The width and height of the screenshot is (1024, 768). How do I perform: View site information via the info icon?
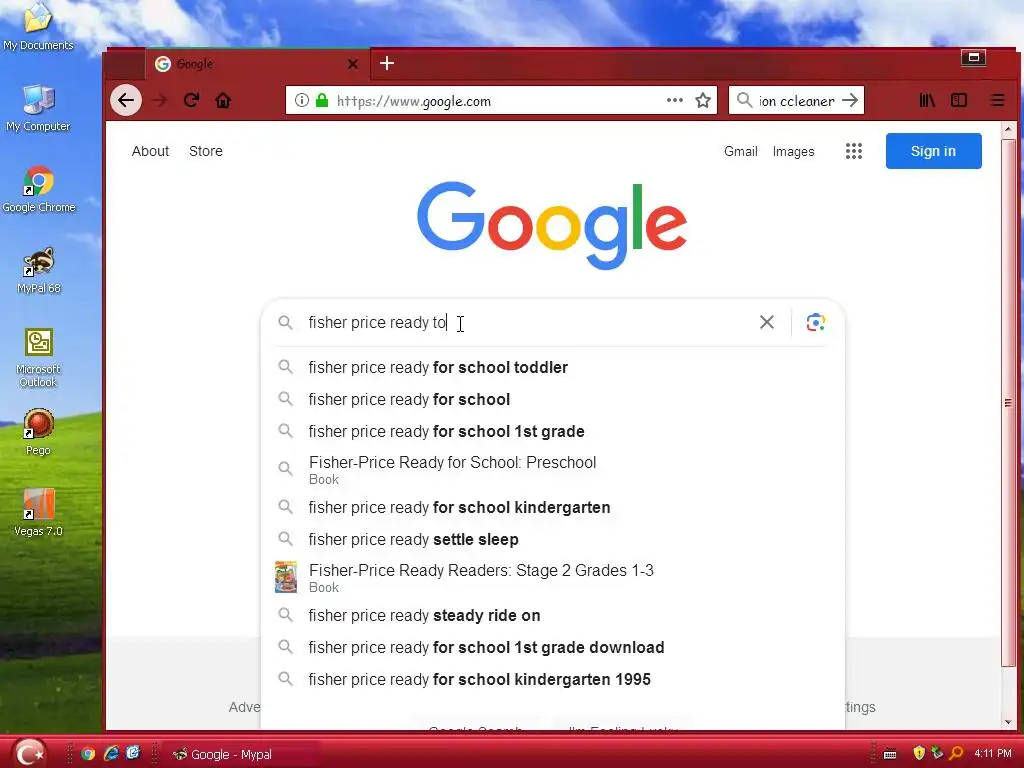pyautogui.click(x=301, y=101)
